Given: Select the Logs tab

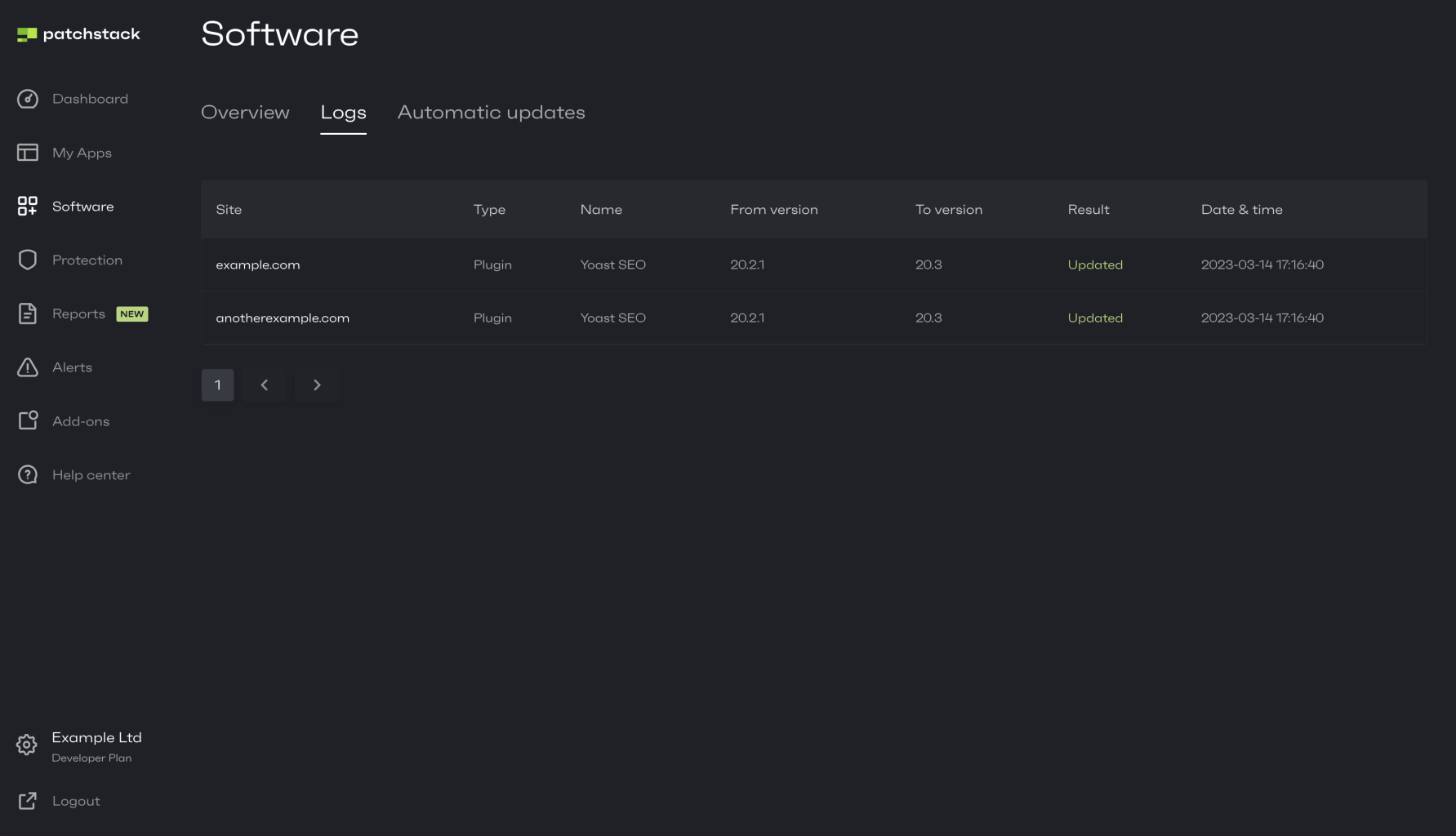Looking at the screenshot, I should click(x=343, y=113).
